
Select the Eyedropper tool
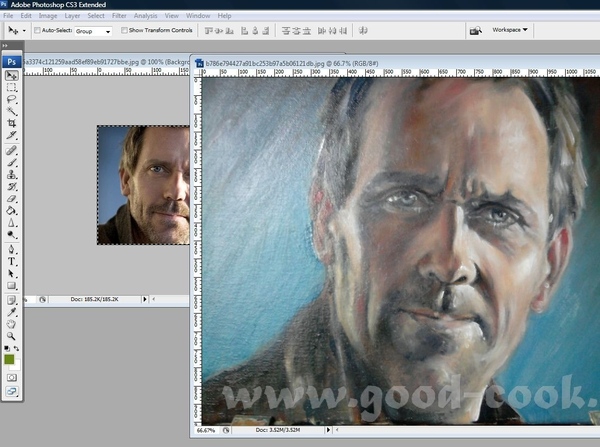tap(11, 312)
